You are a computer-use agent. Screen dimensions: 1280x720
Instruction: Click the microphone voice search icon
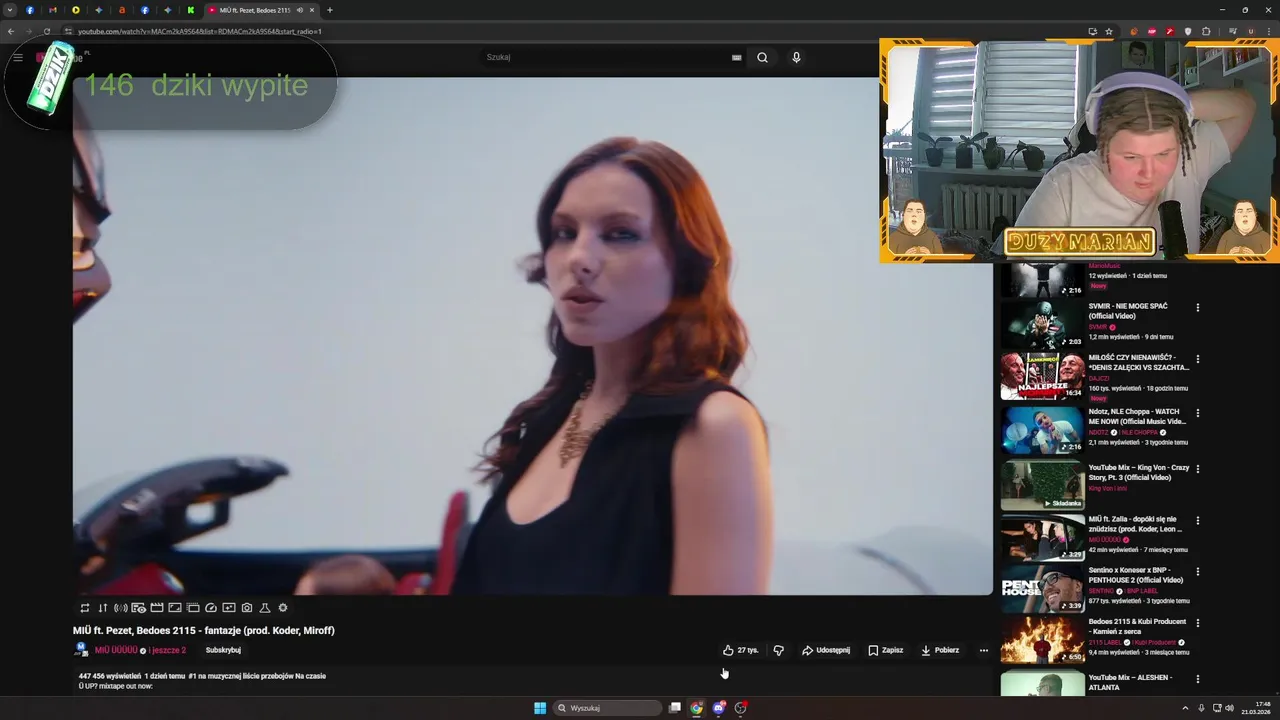pos(796,57)
